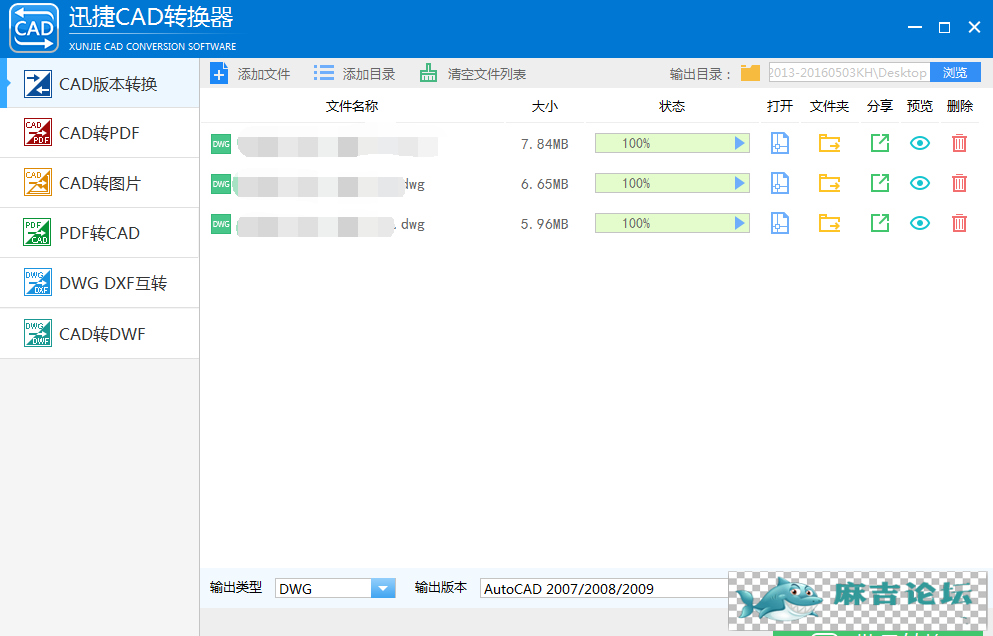Delete the 5.96MB file from list
Viewport: 993px width, 636px height.
pos(959,224)
